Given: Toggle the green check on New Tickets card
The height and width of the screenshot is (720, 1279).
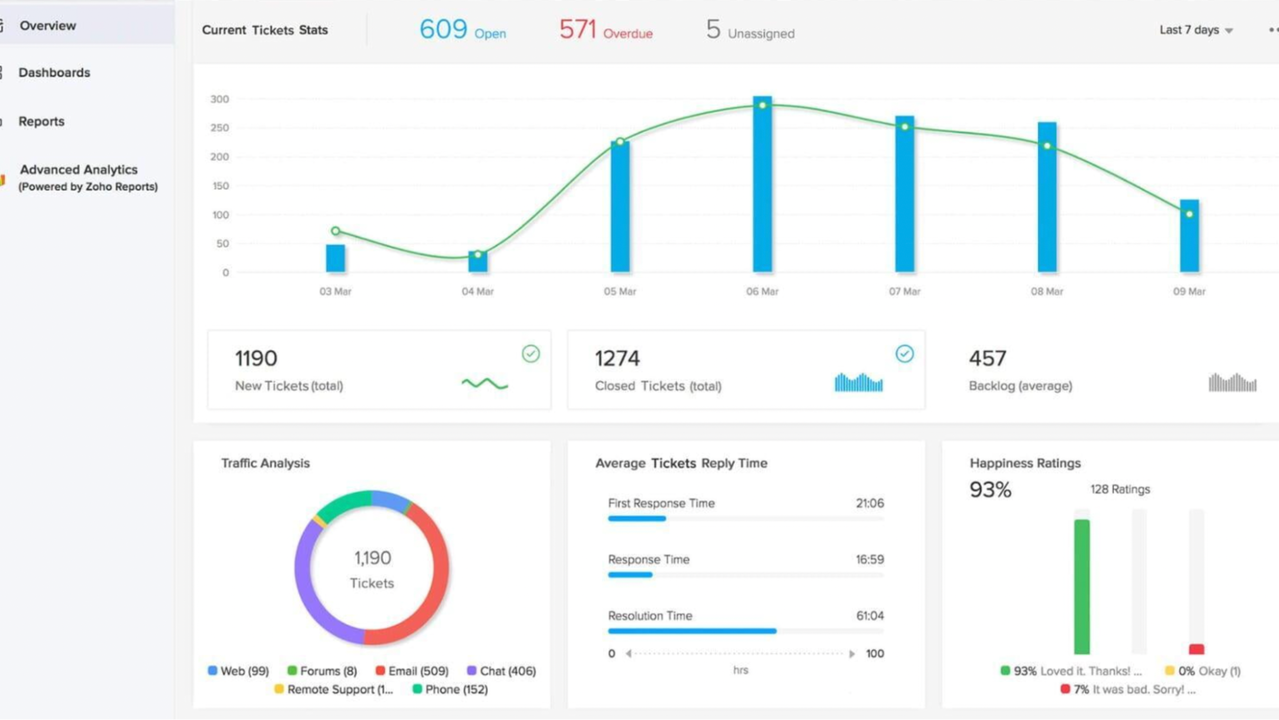Looking at the screenshot, I should pyautogui.click(x=531, y=354).
